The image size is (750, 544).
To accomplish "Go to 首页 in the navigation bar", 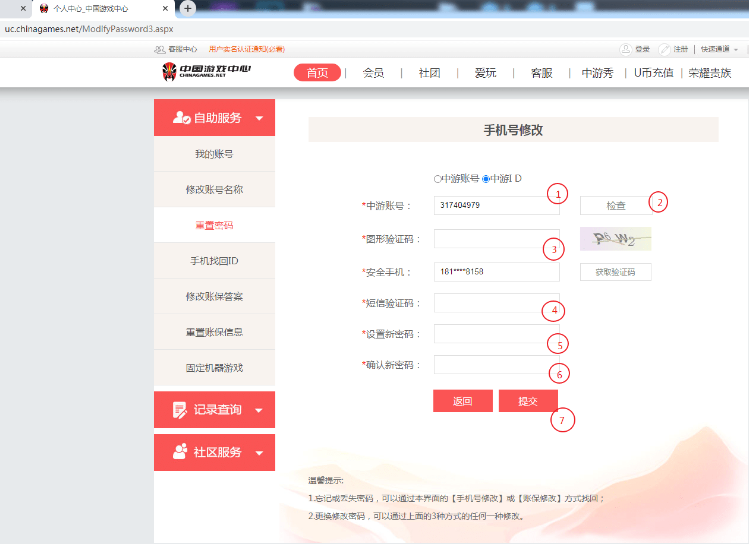I will coord(317,73).
